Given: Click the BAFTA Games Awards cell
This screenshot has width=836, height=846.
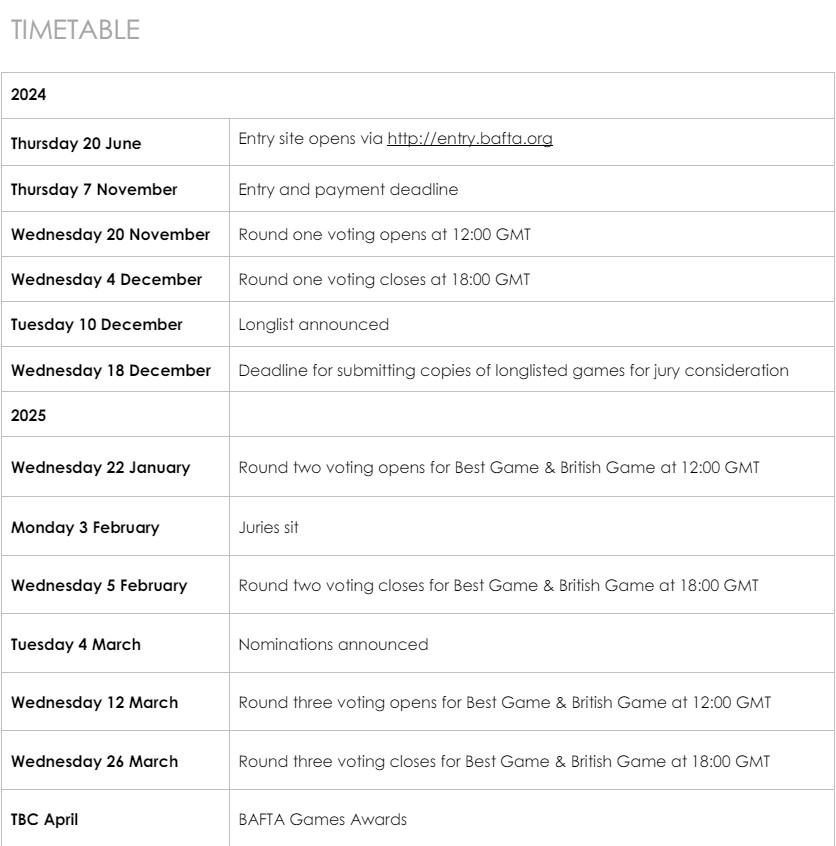Looking at the screenshot, I should pos(322,820).
